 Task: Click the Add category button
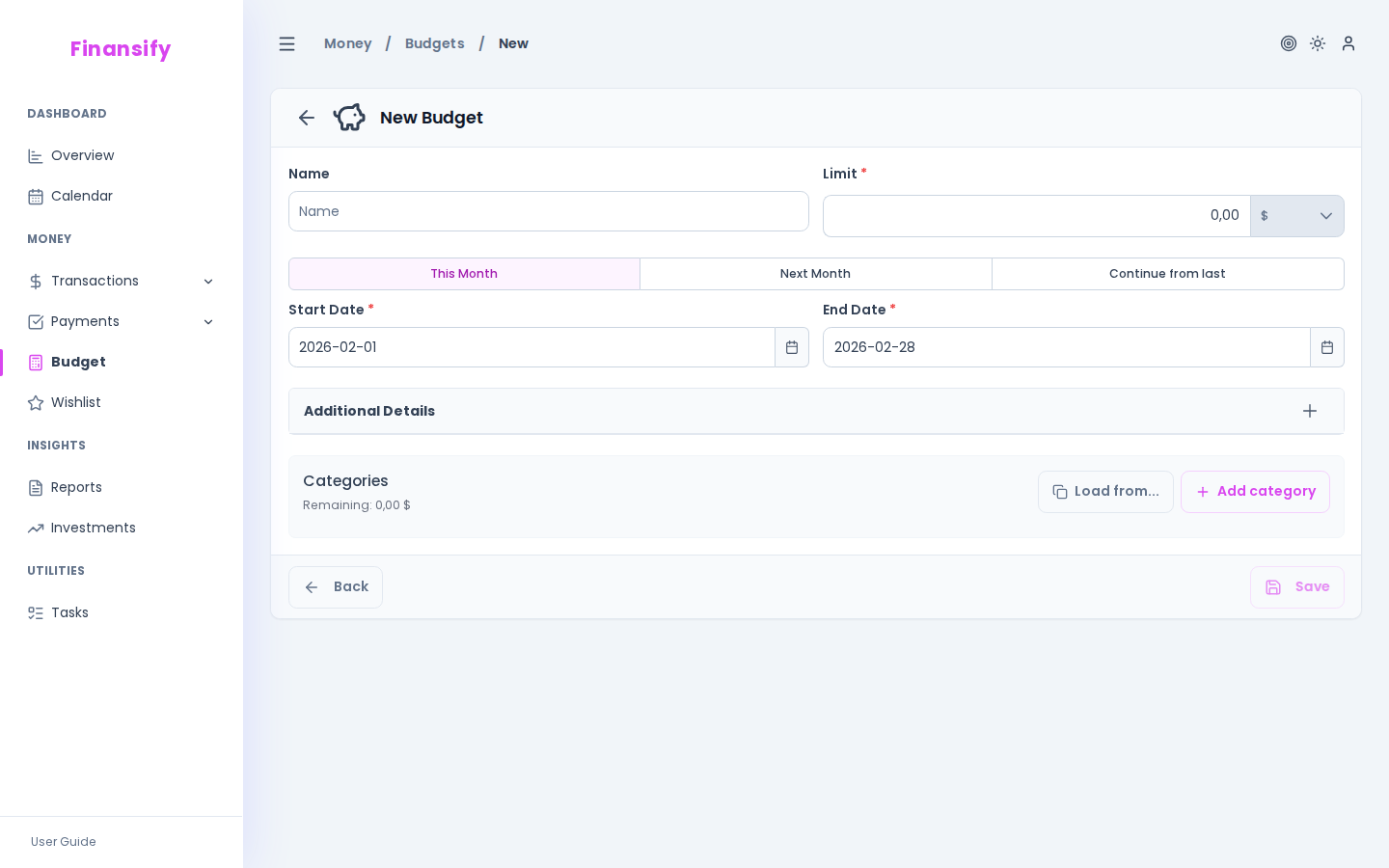click(1255, 492)
